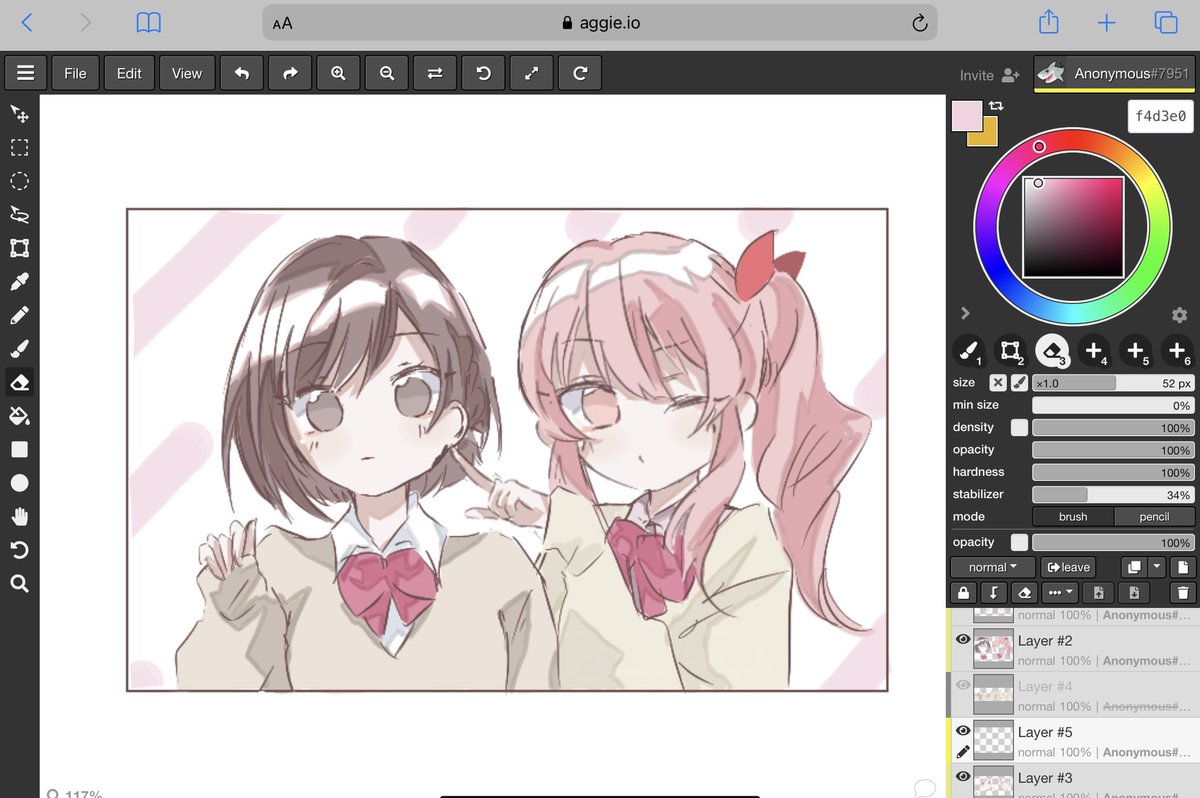Select the paint bucket fill tool
The image size is (1200, 798).
pyautogui.click(x=19, y=416)
